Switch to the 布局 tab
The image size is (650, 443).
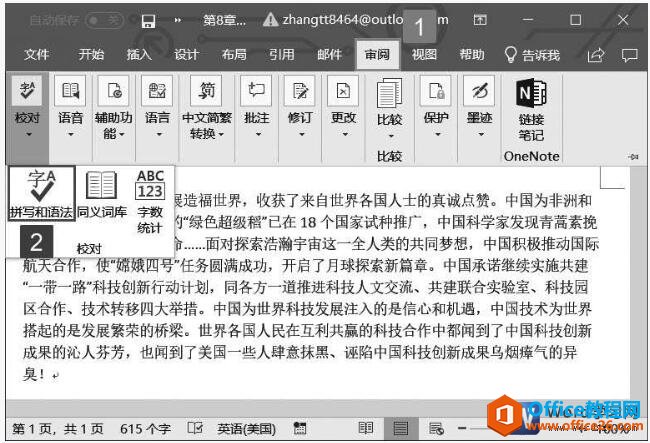[234, 54]
